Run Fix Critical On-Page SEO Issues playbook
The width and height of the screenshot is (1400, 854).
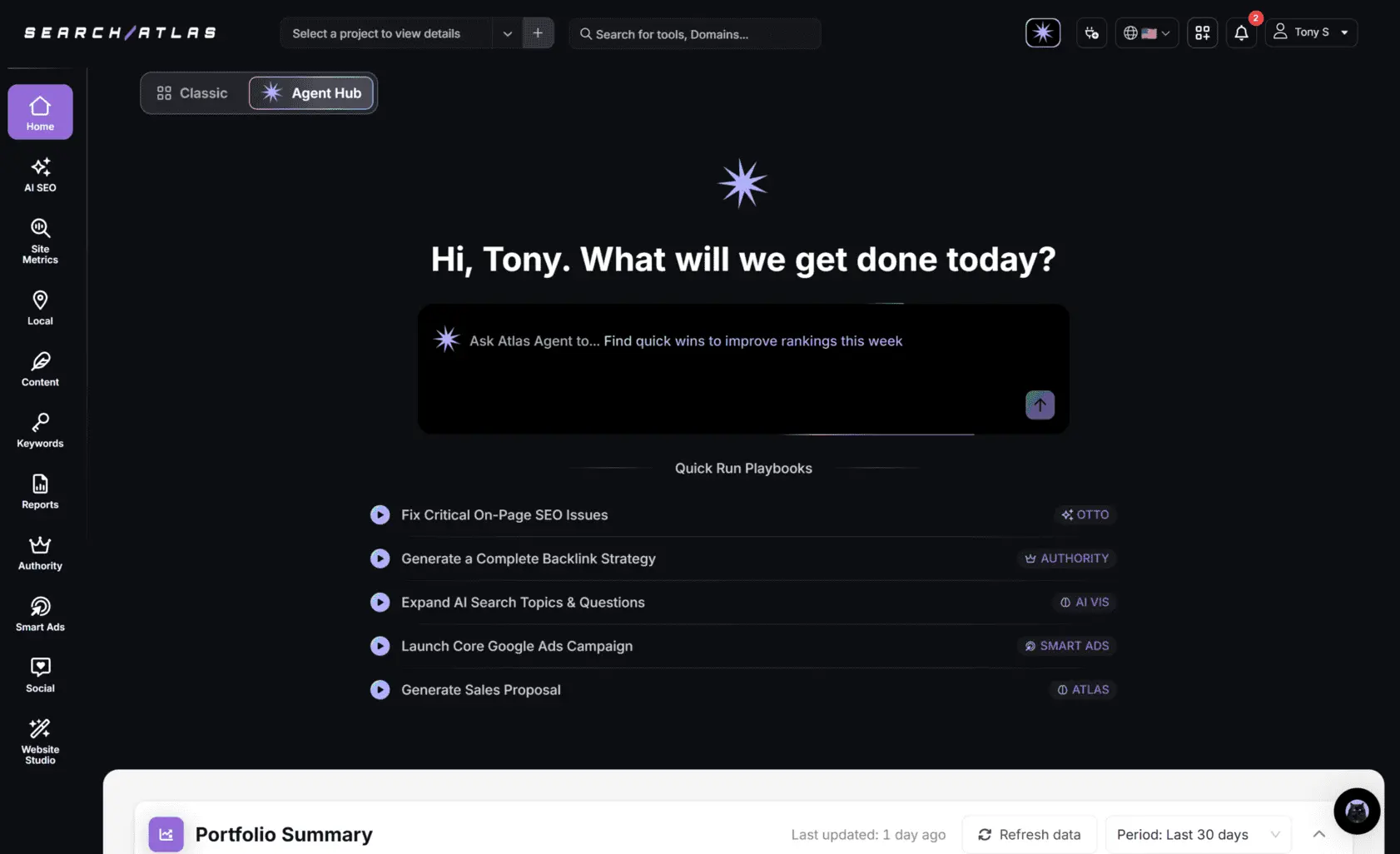click(380, 514)
